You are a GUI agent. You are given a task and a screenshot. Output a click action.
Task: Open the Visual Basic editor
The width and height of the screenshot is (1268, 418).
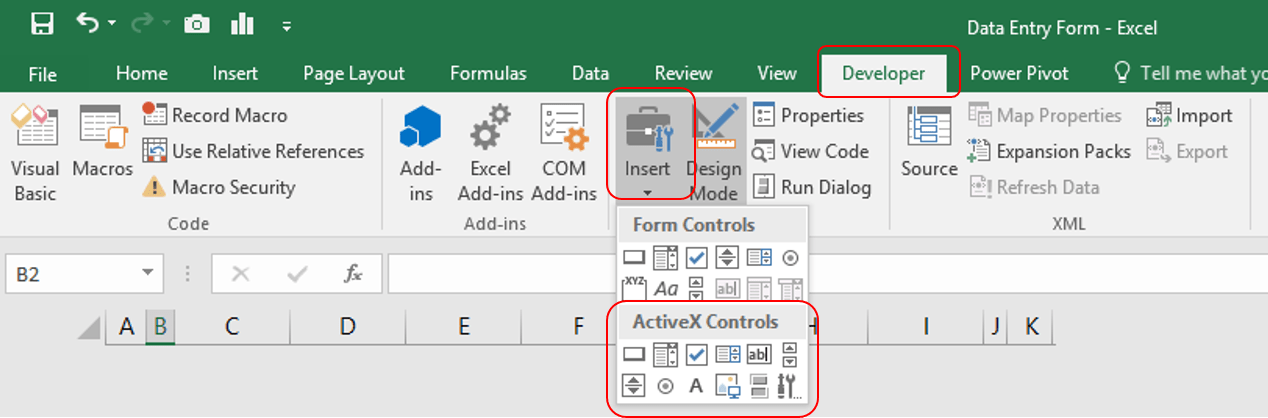(35, 152)
